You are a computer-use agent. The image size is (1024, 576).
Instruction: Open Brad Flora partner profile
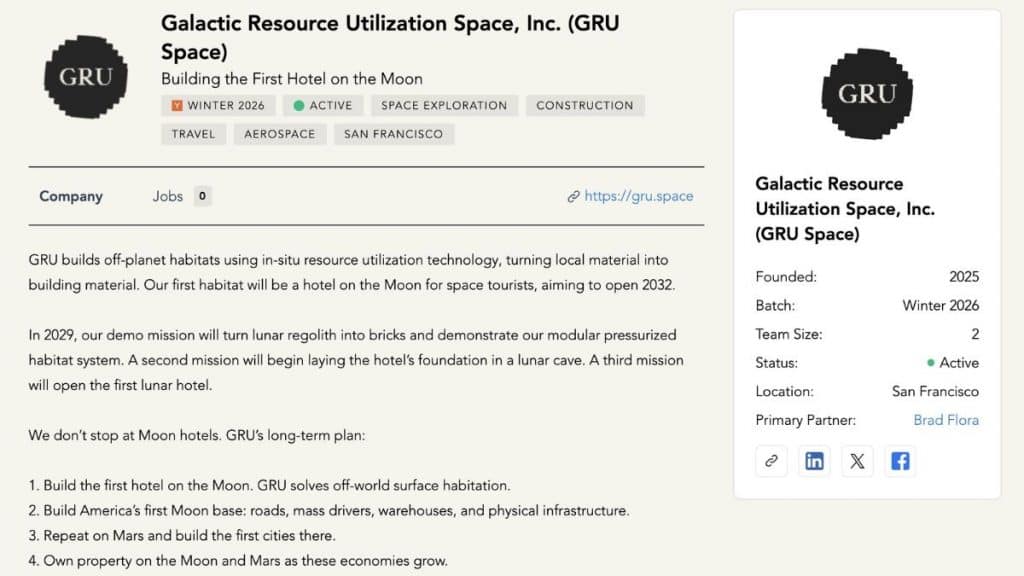click(x=946, y=420)
